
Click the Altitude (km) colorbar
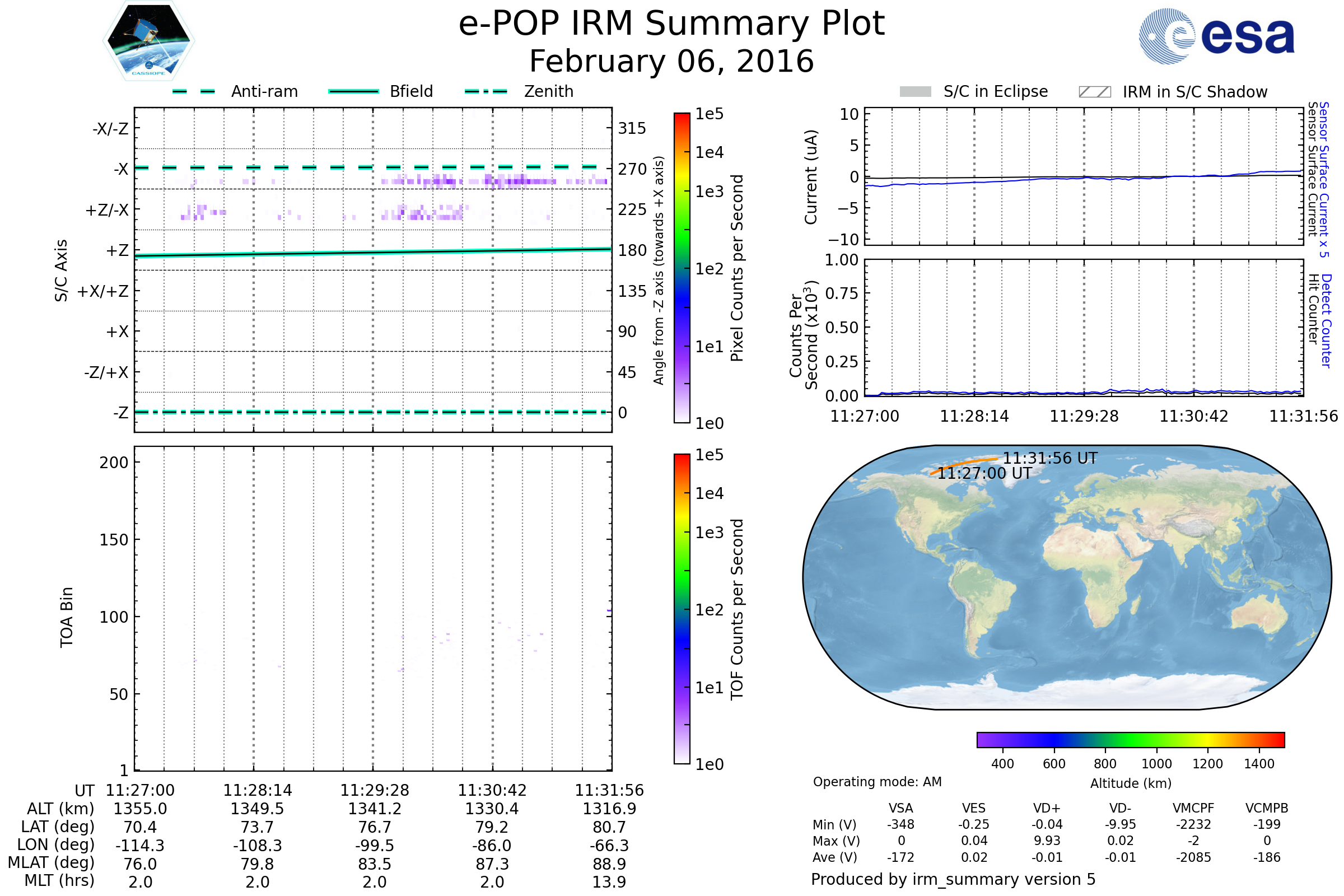tap(1130, 739)
